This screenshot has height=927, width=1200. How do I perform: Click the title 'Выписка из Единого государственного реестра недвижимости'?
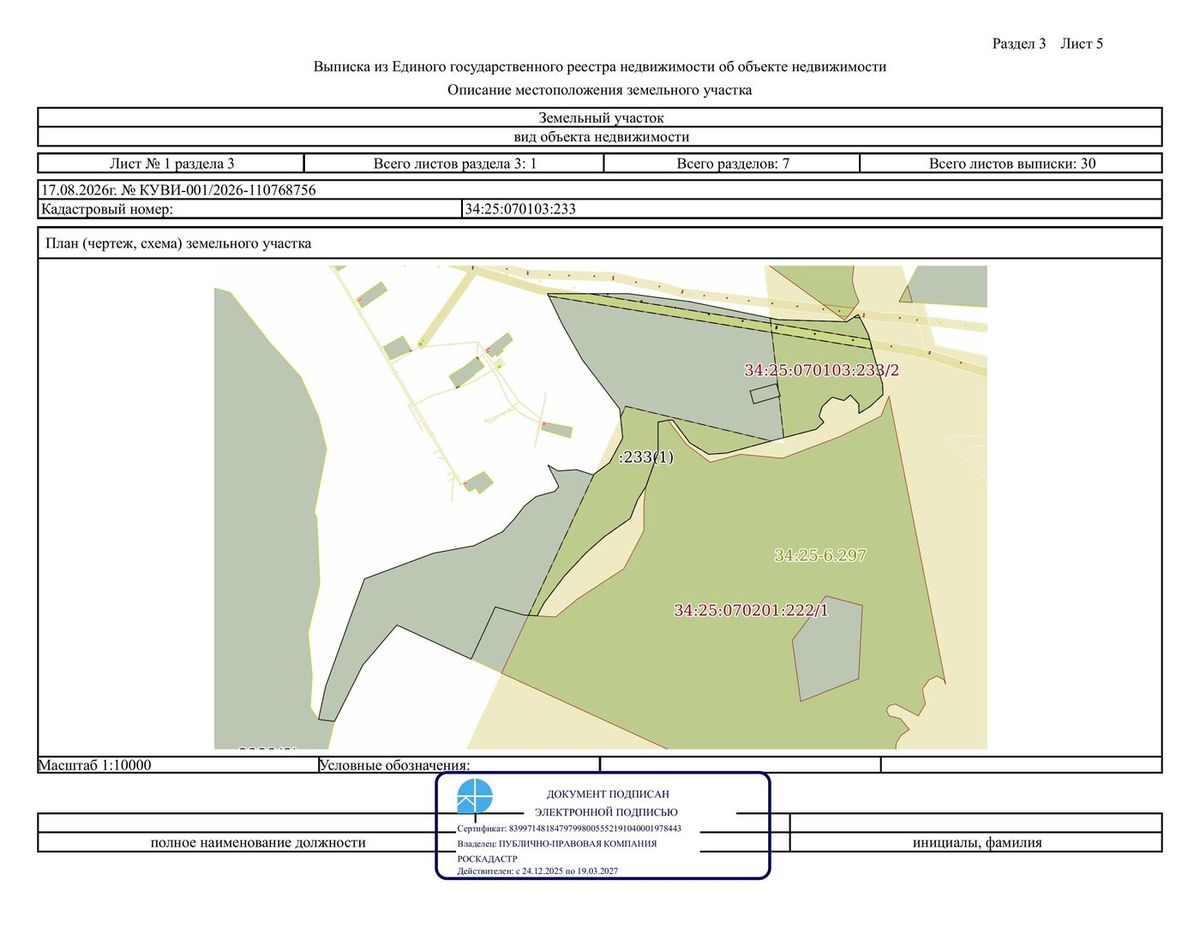point(600,67)
